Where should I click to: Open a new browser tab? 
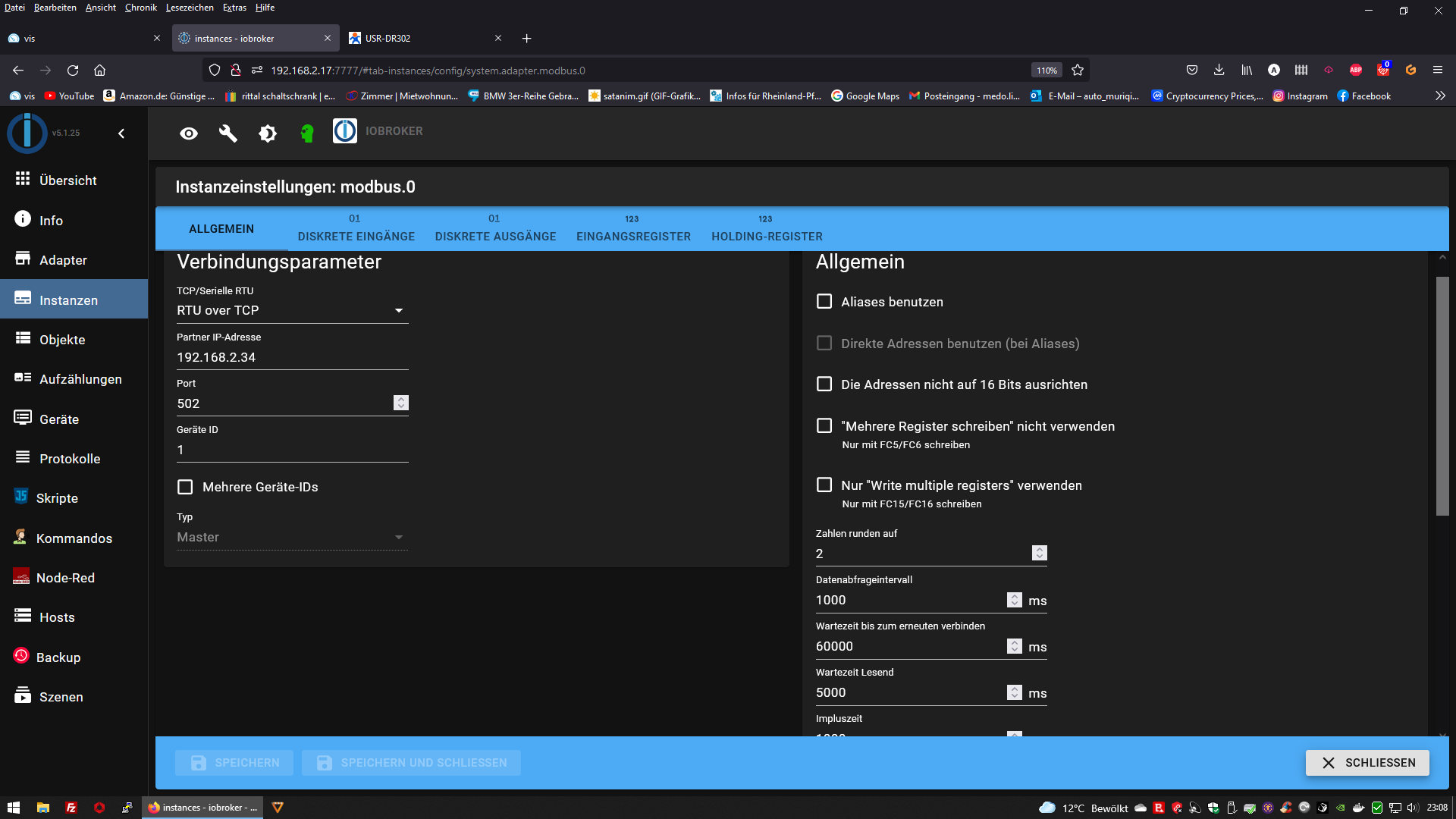(527, 38)
